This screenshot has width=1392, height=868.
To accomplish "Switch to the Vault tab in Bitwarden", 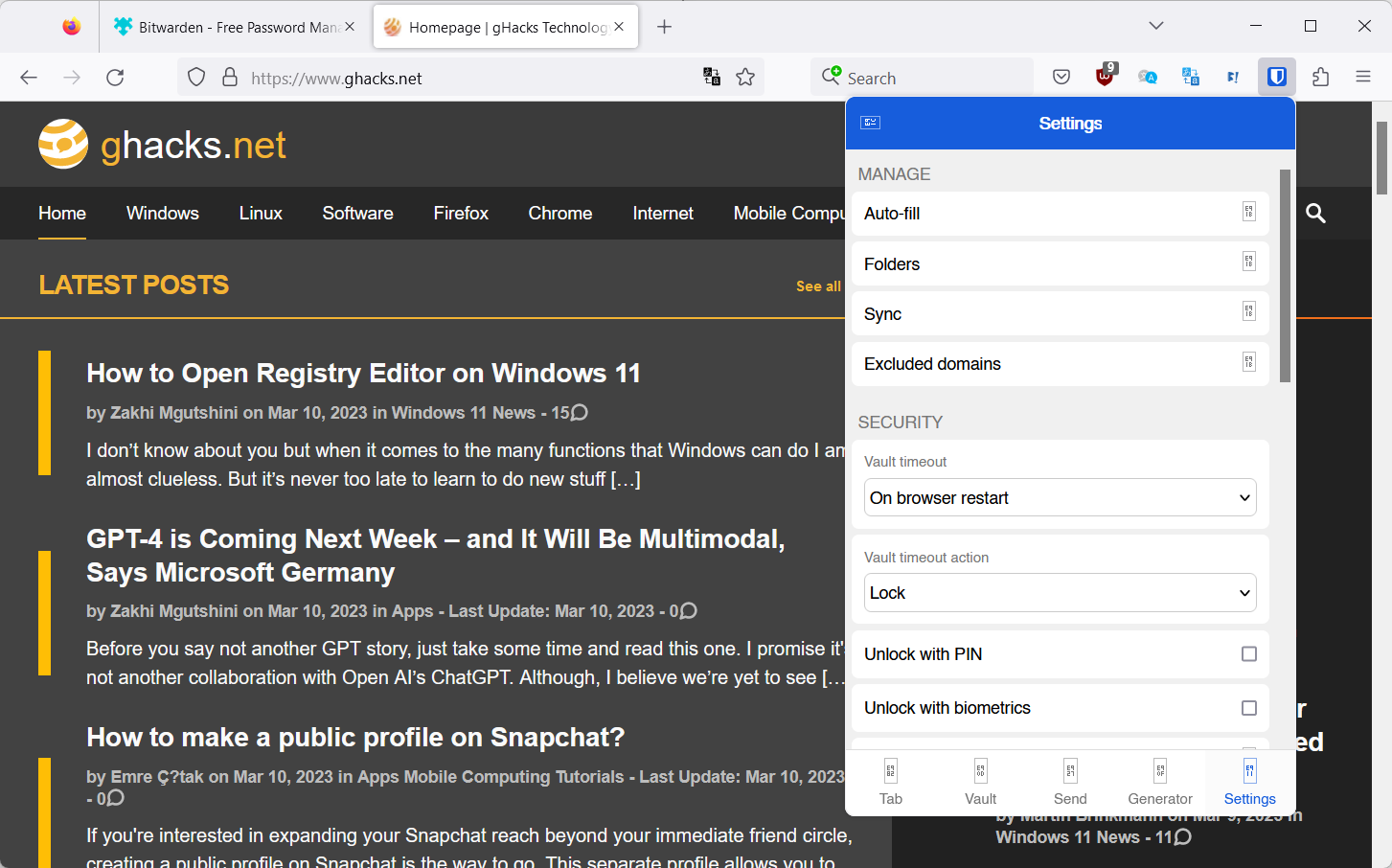I will pyautogui.click(x=980, y=783).
